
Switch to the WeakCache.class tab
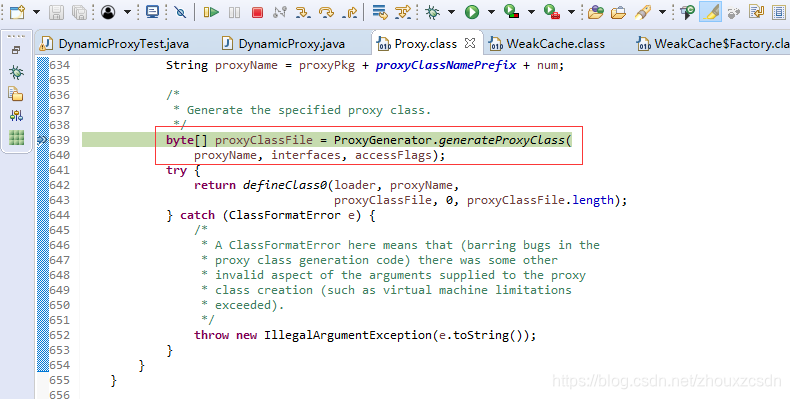click(548, 44)
